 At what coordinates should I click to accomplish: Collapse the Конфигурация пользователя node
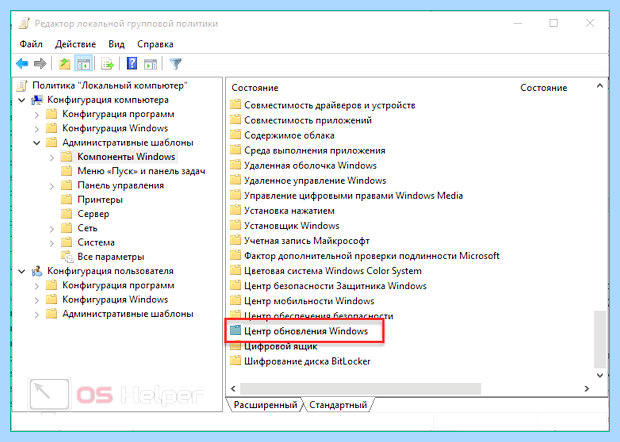pos(22,271)
